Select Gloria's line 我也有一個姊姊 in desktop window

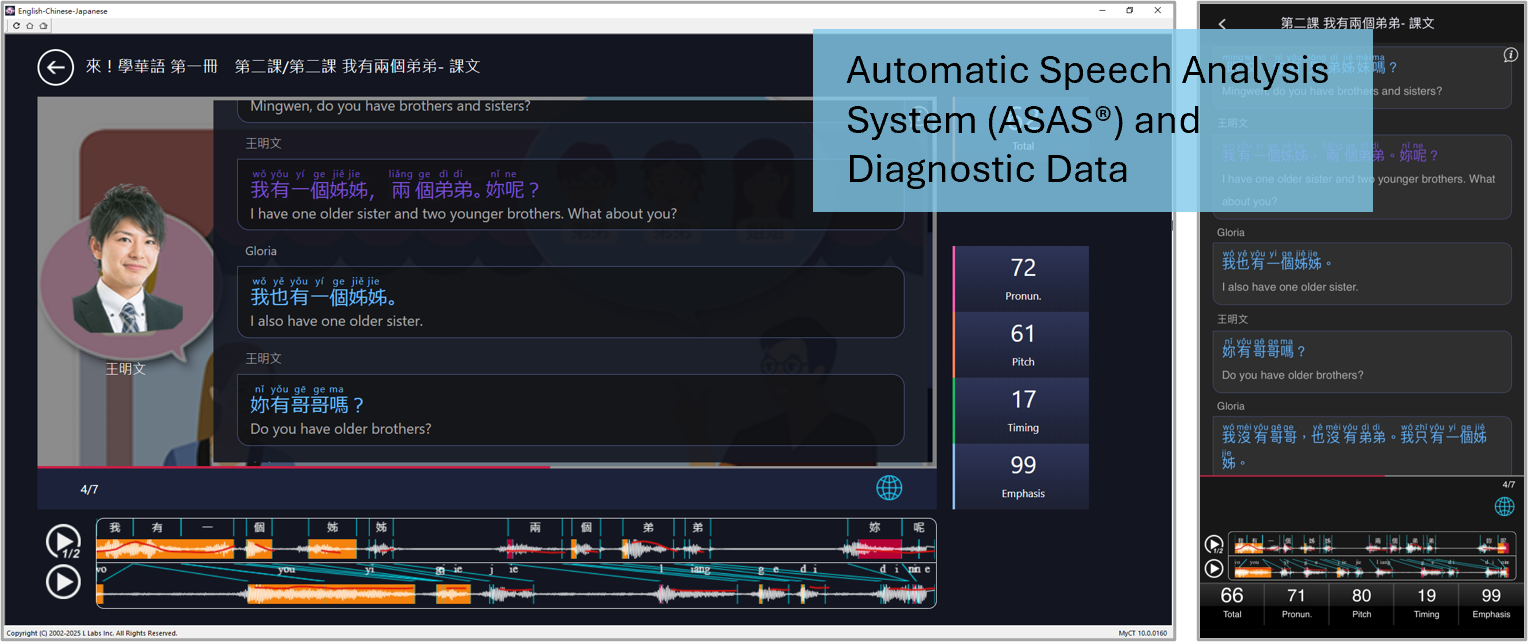570,301
